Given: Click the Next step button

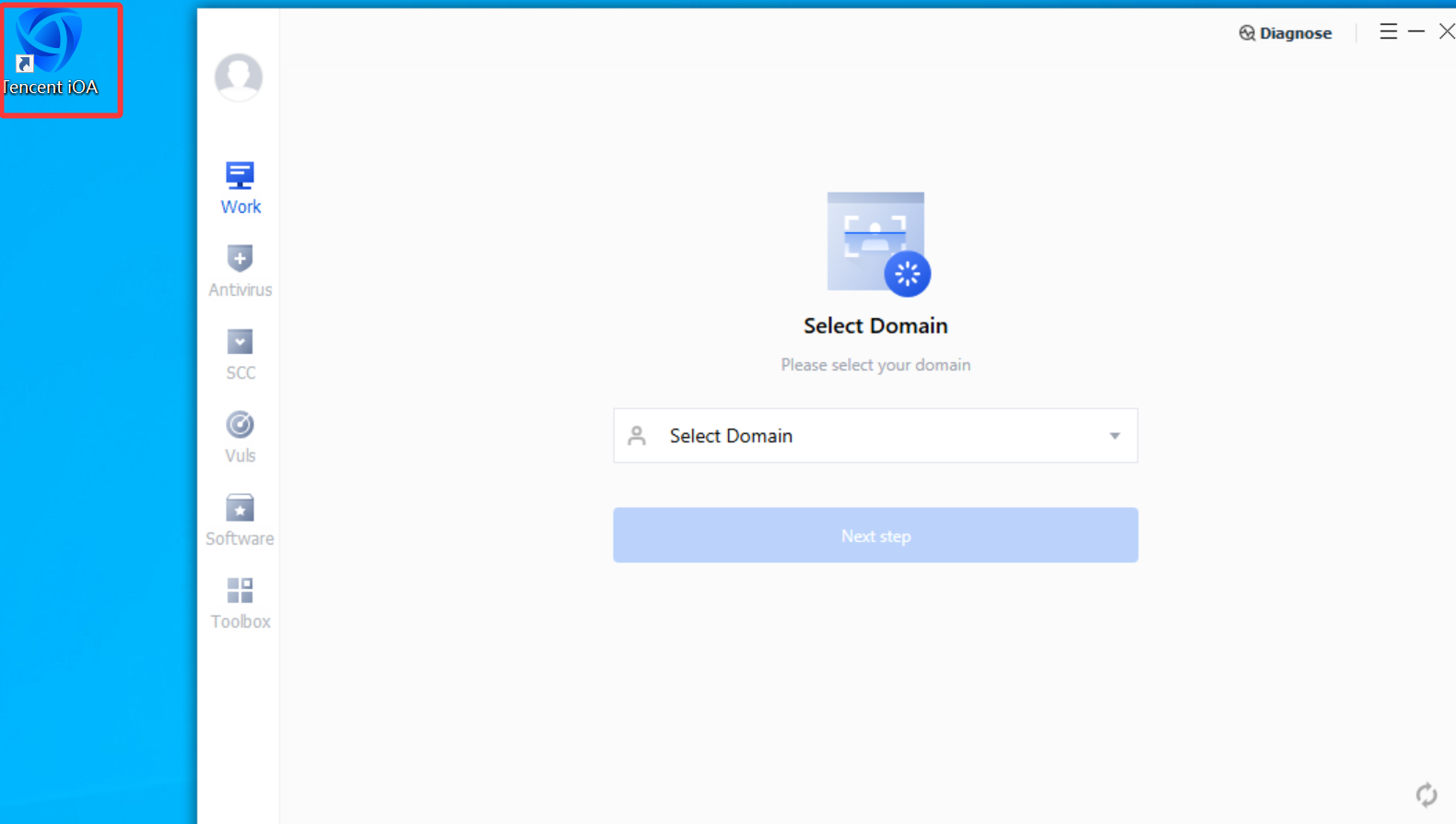Looking at the screenshot, I should 875,536.
